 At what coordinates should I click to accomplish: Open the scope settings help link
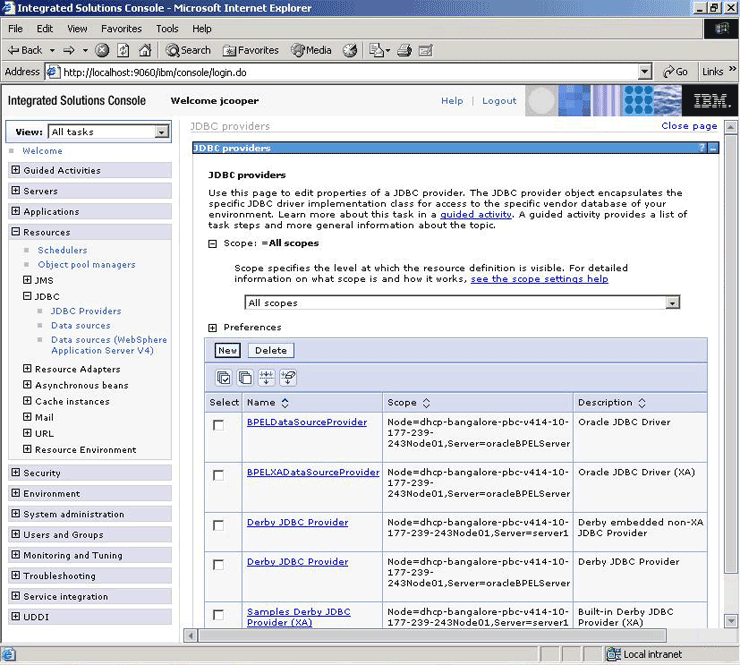(x=539, y=279)
